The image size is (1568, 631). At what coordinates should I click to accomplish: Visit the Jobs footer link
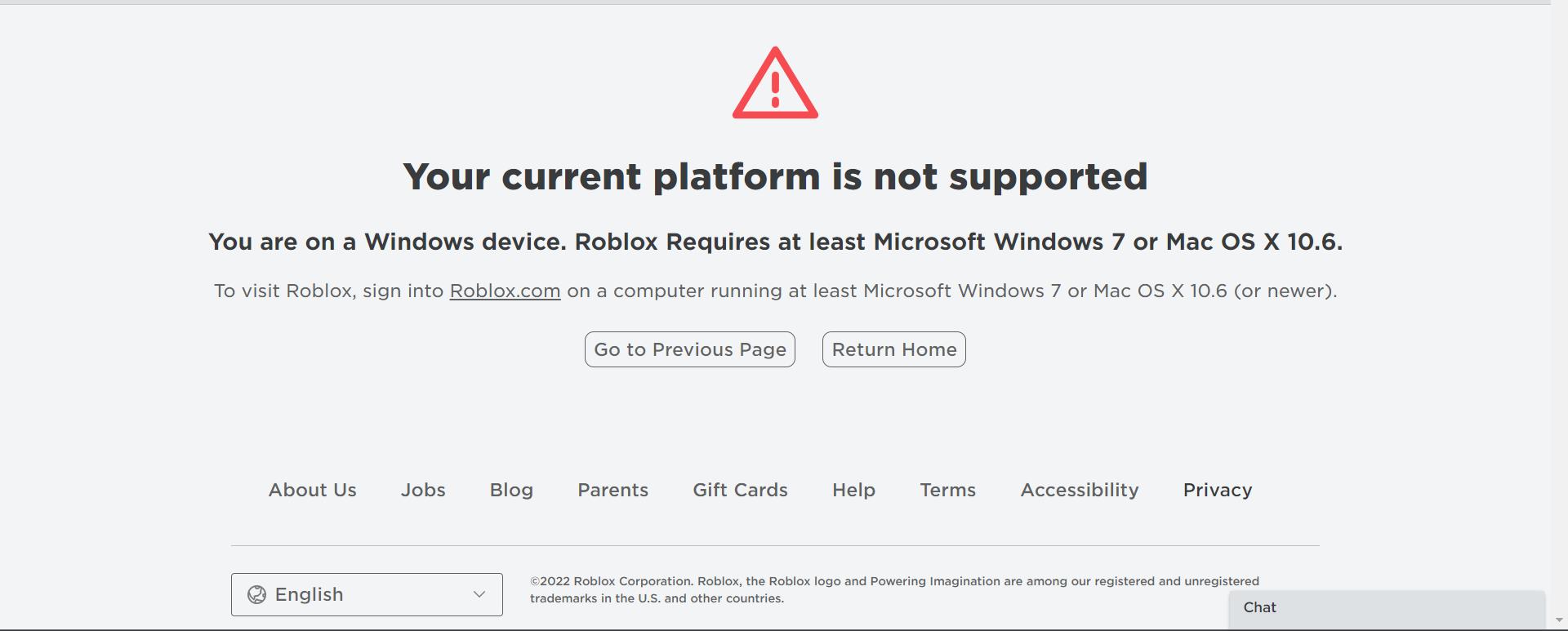tap(423, 490)
